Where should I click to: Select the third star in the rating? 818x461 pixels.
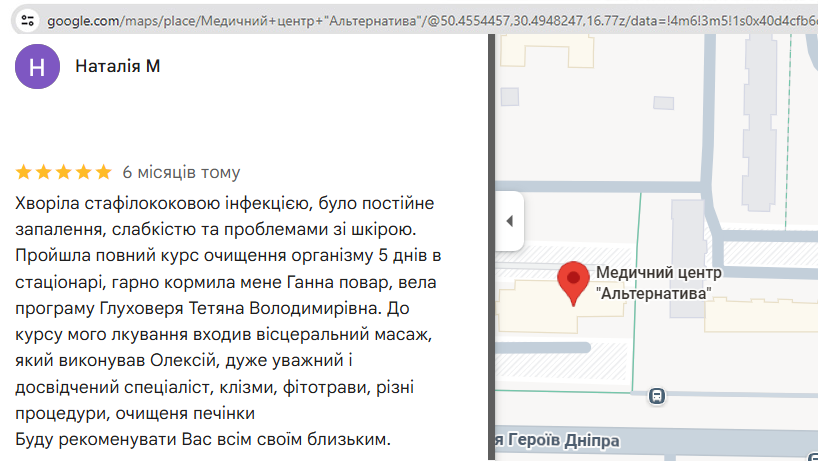[x=64, y=172]
